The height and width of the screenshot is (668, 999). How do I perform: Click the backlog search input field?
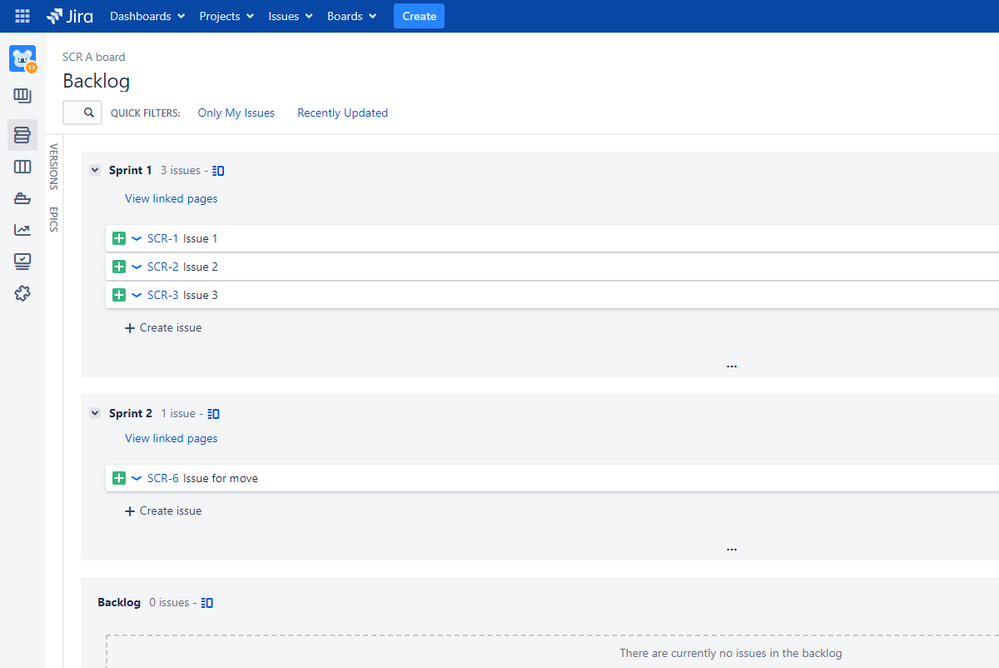click(82, 113)
